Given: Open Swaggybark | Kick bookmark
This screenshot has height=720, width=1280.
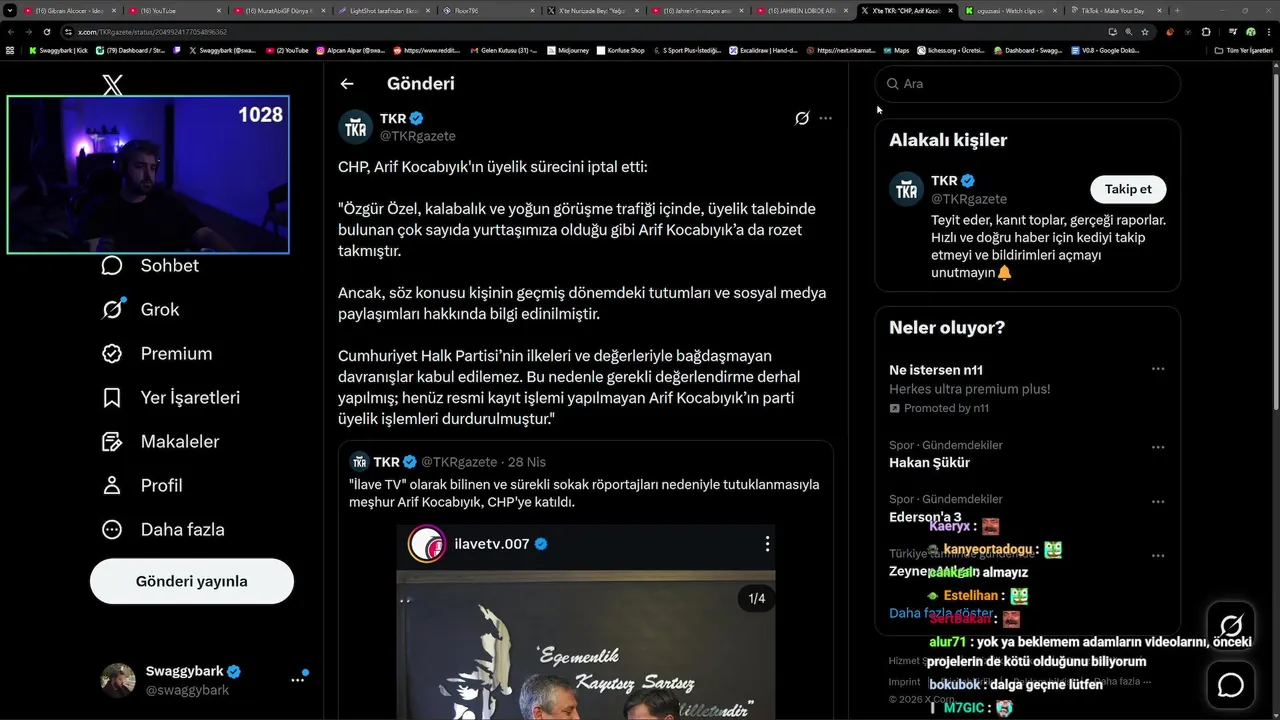Looking at the screenshot, I should coord(59,50).
